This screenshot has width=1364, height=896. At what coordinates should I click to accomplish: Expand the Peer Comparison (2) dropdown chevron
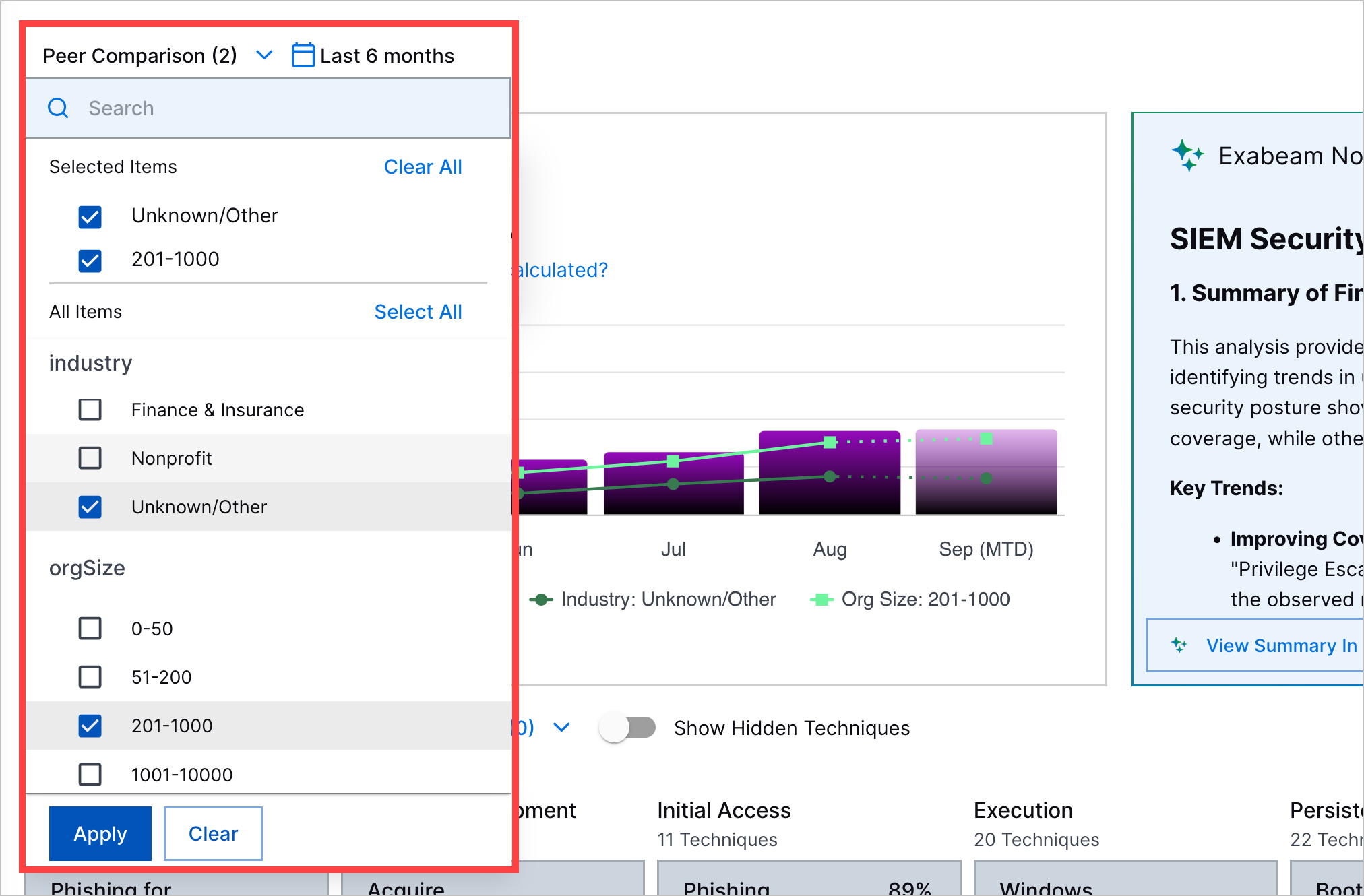pyautogui.click(x=265, y=55)
